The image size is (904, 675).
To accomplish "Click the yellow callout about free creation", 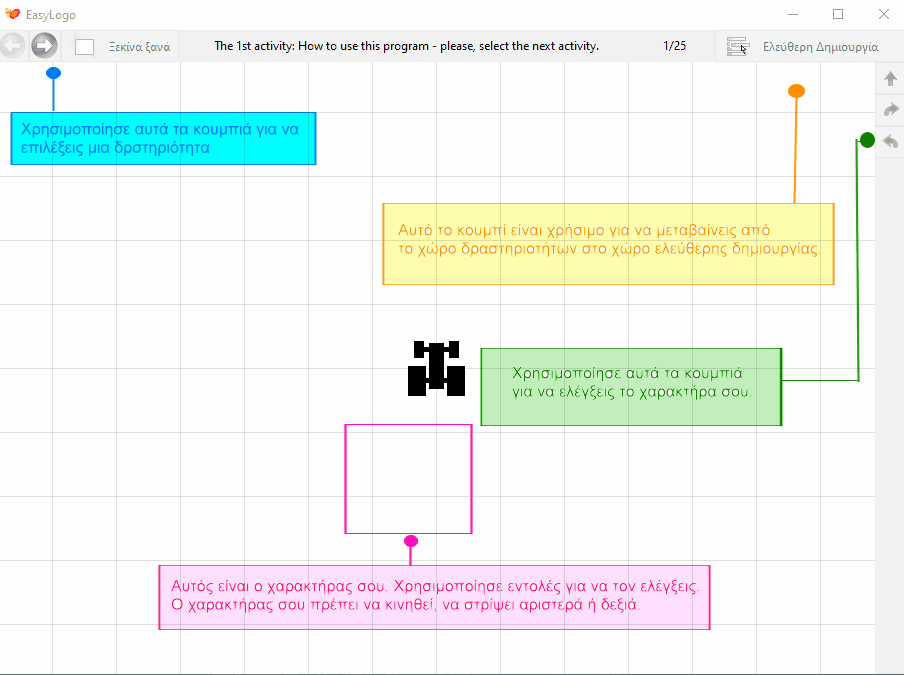I will [x=608, y=244].
